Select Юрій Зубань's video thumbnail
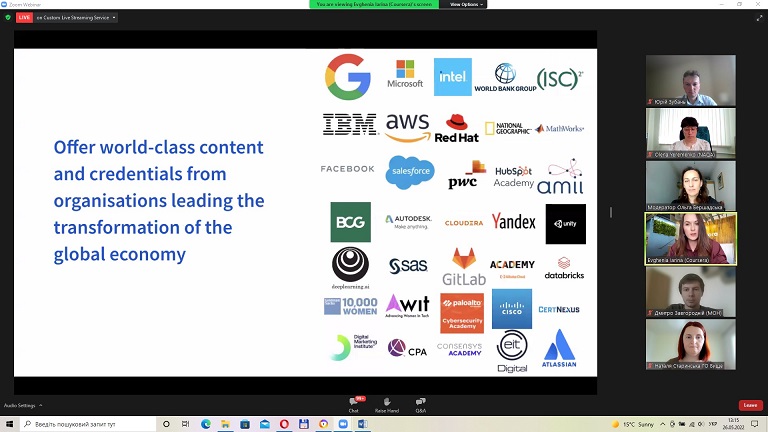Viewport: 768px width, 432px height. pos(691,80)
